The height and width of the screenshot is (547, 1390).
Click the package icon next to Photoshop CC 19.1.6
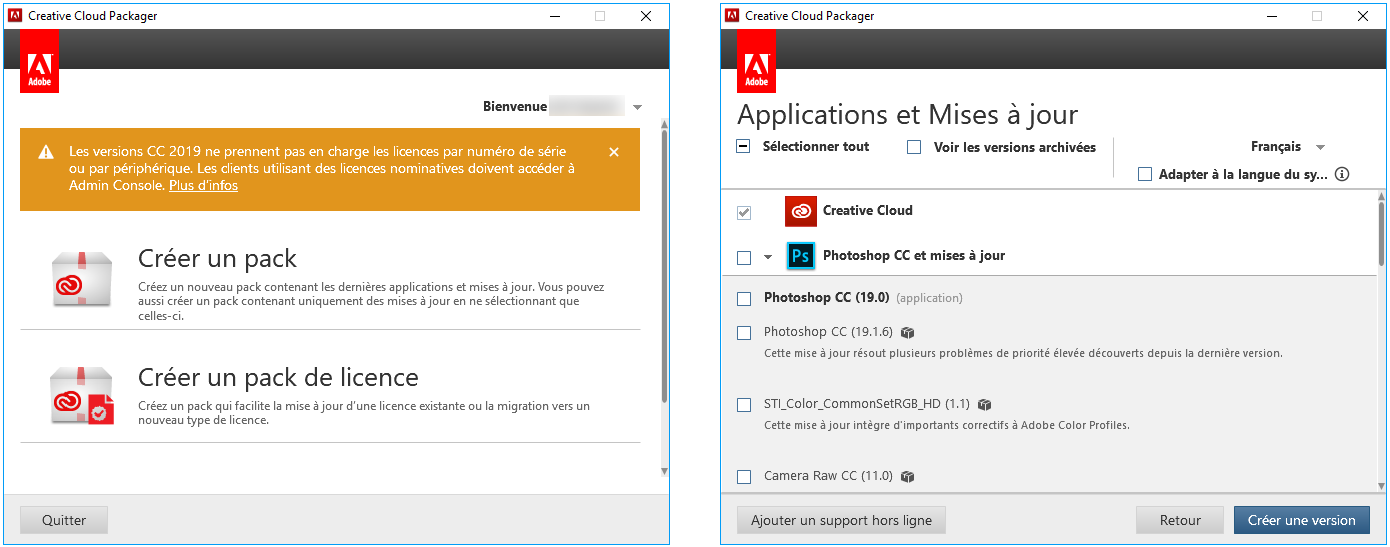pos(908,332)
